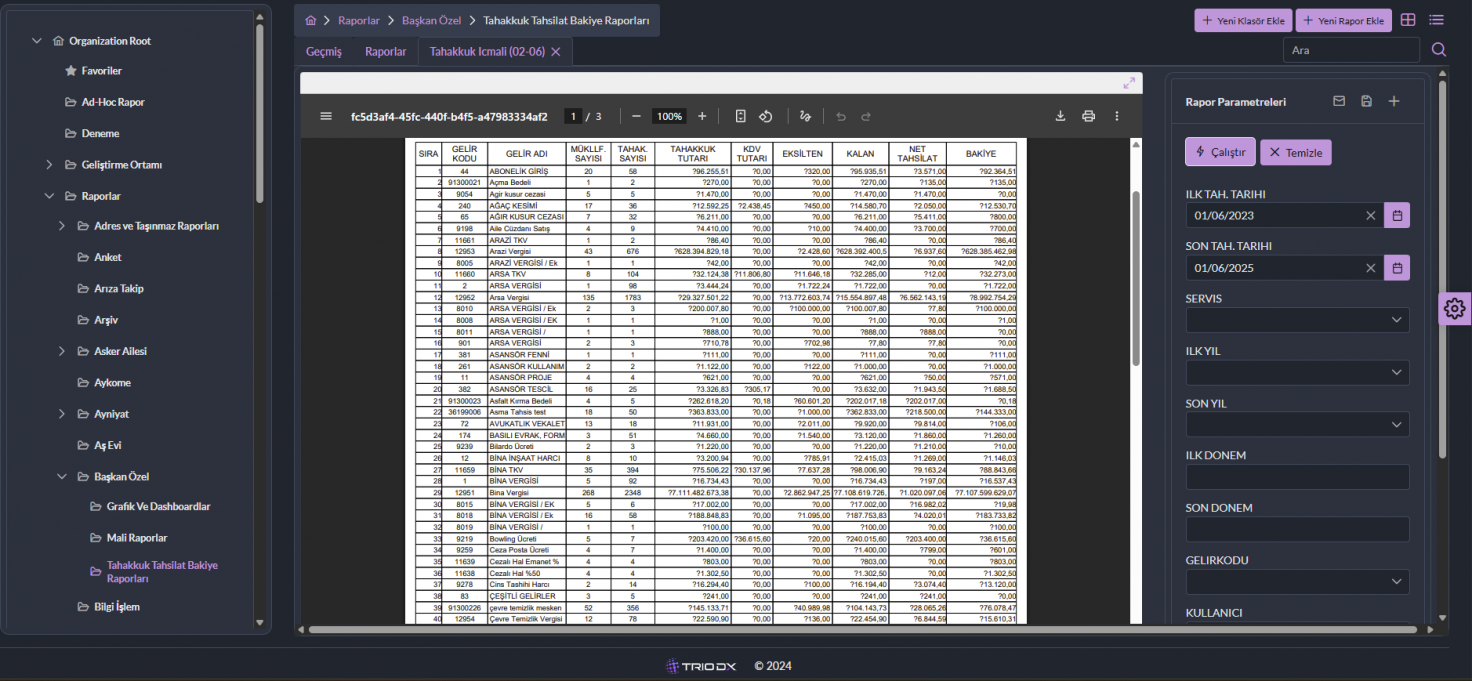1472x681 pixels.
Task: Expand the Adres ve Taşınmaz Raporları folder
Action: 62,226
